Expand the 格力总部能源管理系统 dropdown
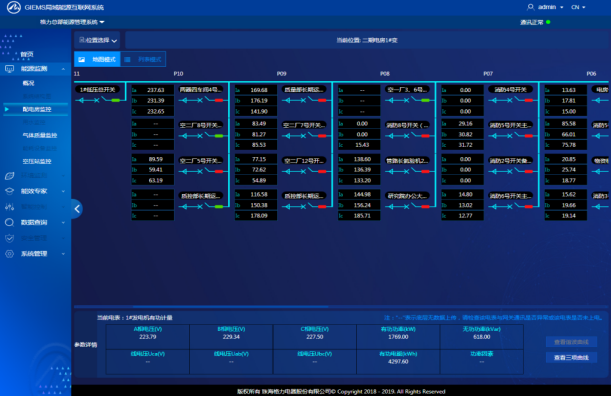The width and height of the screenshot is (611, 396). point(72,22)
